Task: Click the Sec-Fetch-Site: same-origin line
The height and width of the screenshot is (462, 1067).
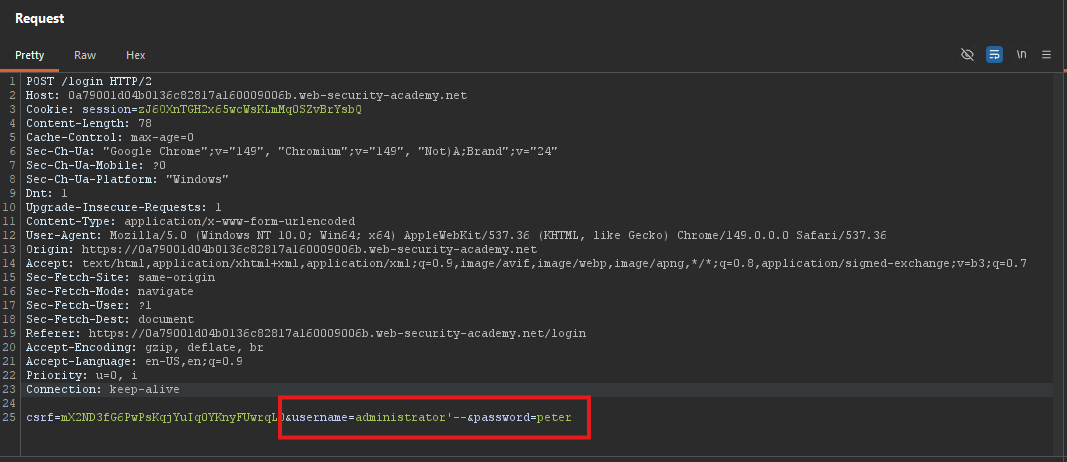Action: tap(120, 277)
